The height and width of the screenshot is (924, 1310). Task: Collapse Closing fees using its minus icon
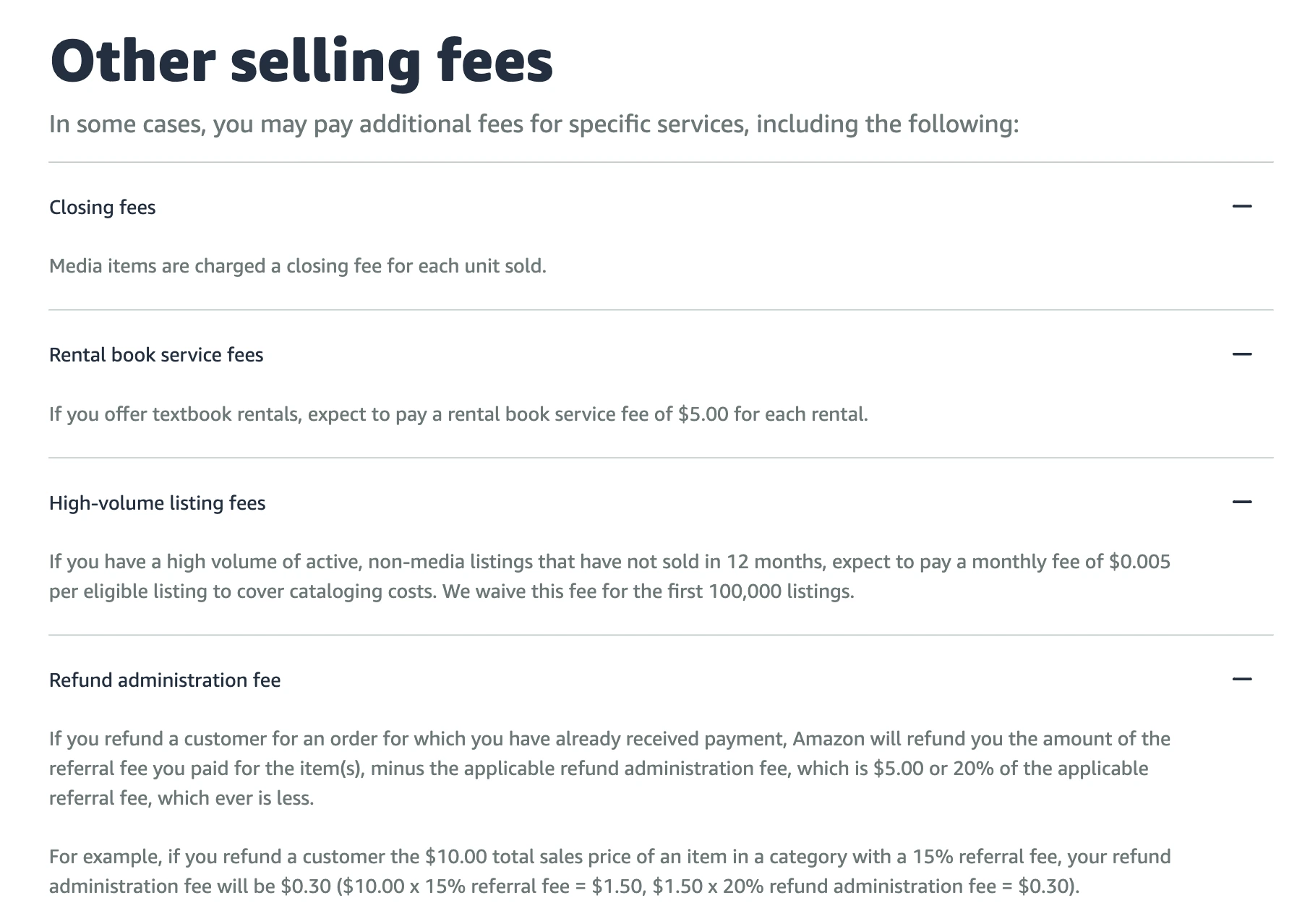click(1241, 207)
